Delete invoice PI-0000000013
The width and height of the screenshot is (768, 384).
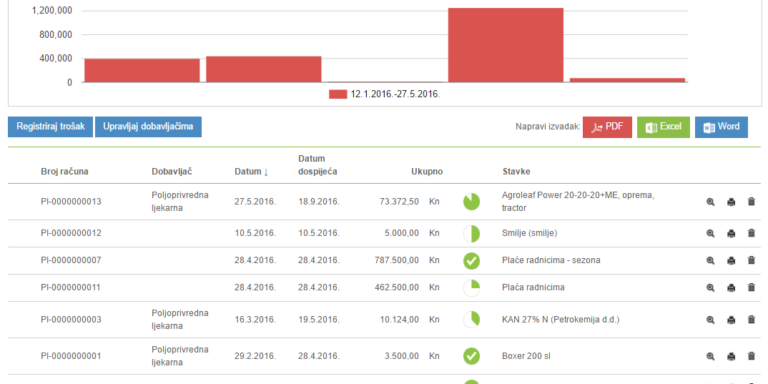point(751,202)
